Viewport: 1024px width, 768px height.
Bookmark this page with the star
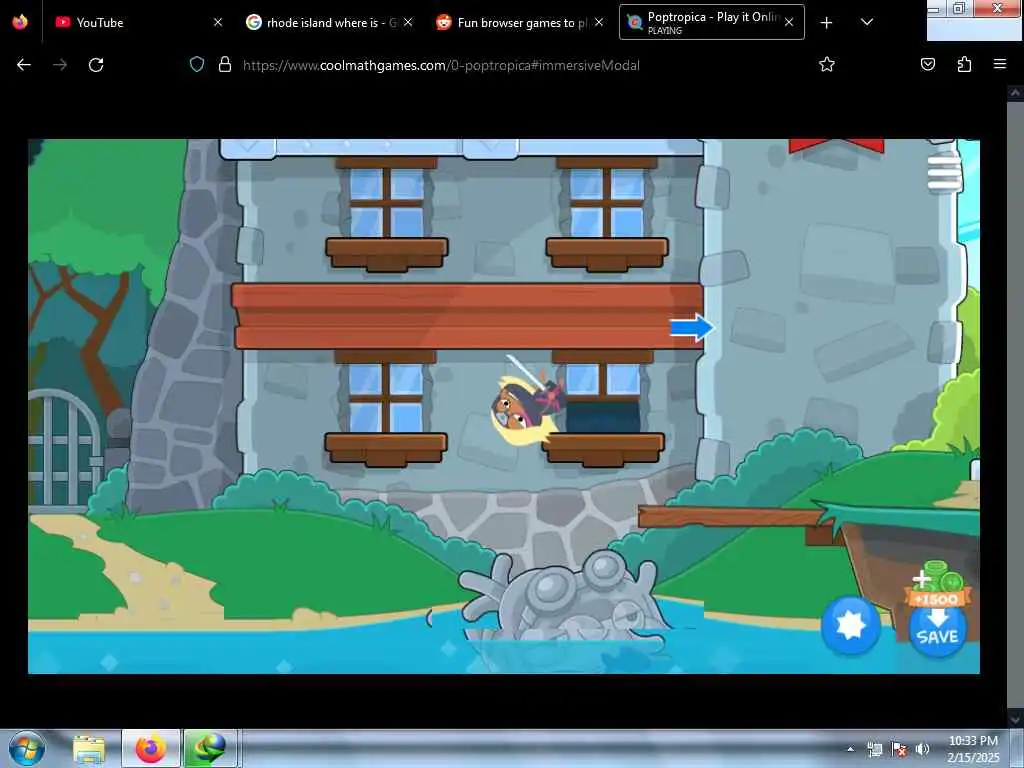click(827, 65)
